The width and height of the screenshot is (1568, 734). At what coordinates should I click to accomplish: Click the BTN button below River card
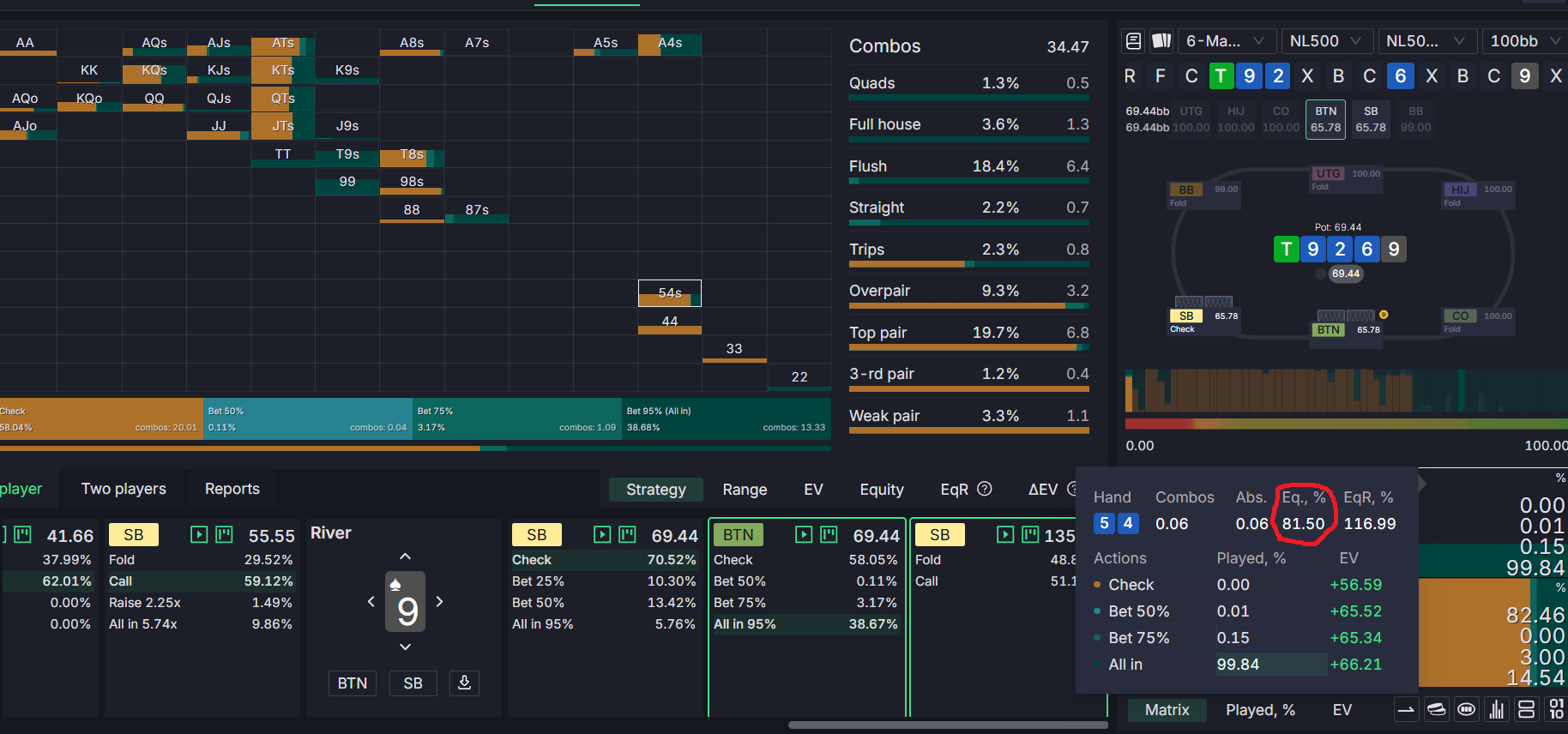pyautogui.click(x=352, y=683)
